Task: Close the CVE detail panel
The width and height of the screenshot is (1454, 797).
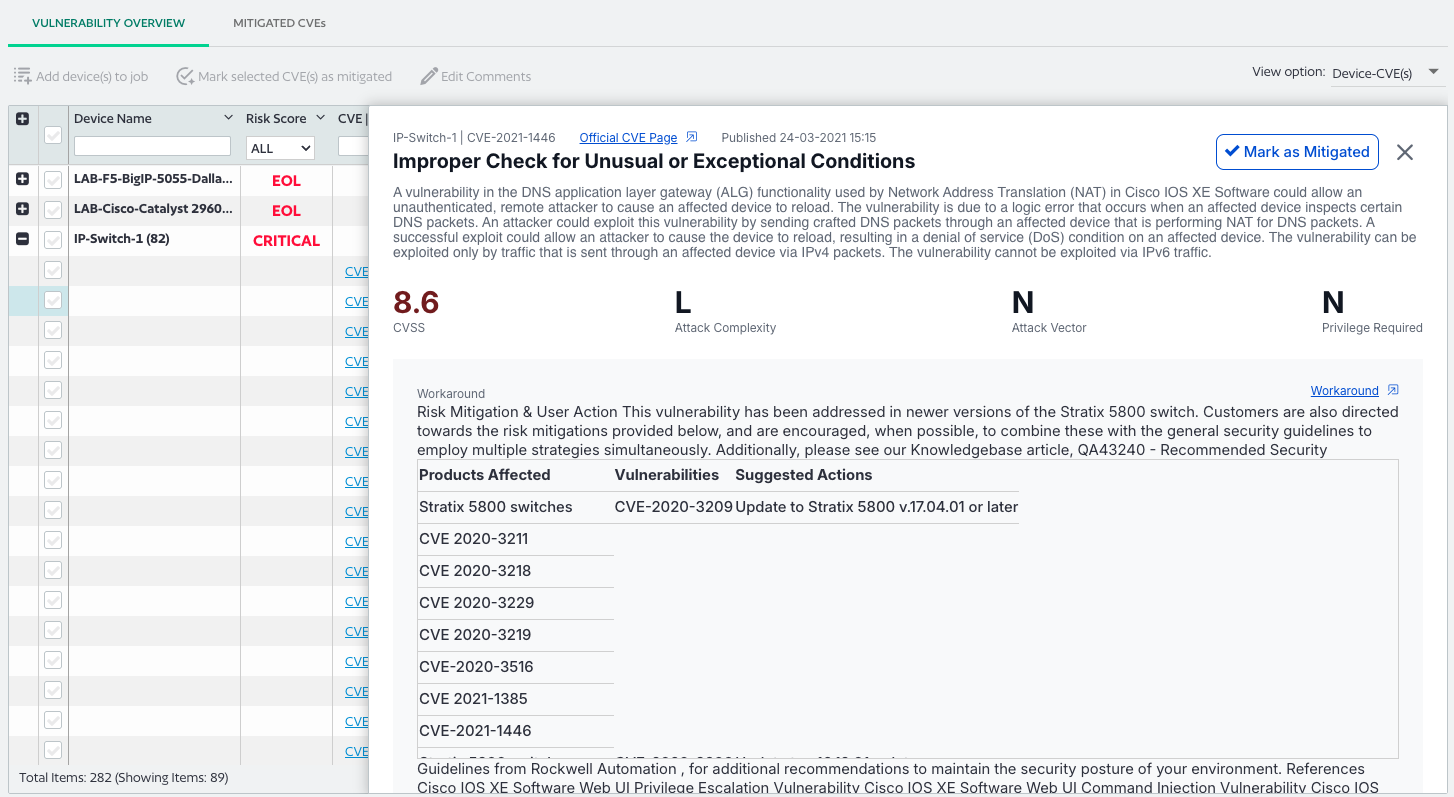Action: click(x=1405, y=152)
